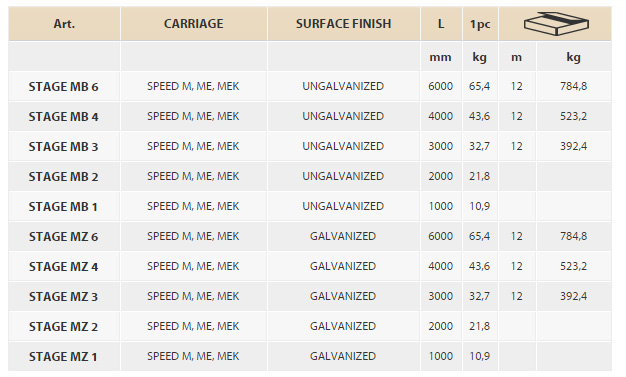Image resolution: width=626 pixels, height=377 pixels.
Task: Click STAGE MZ 2 article name
Action: click(63, 326)
